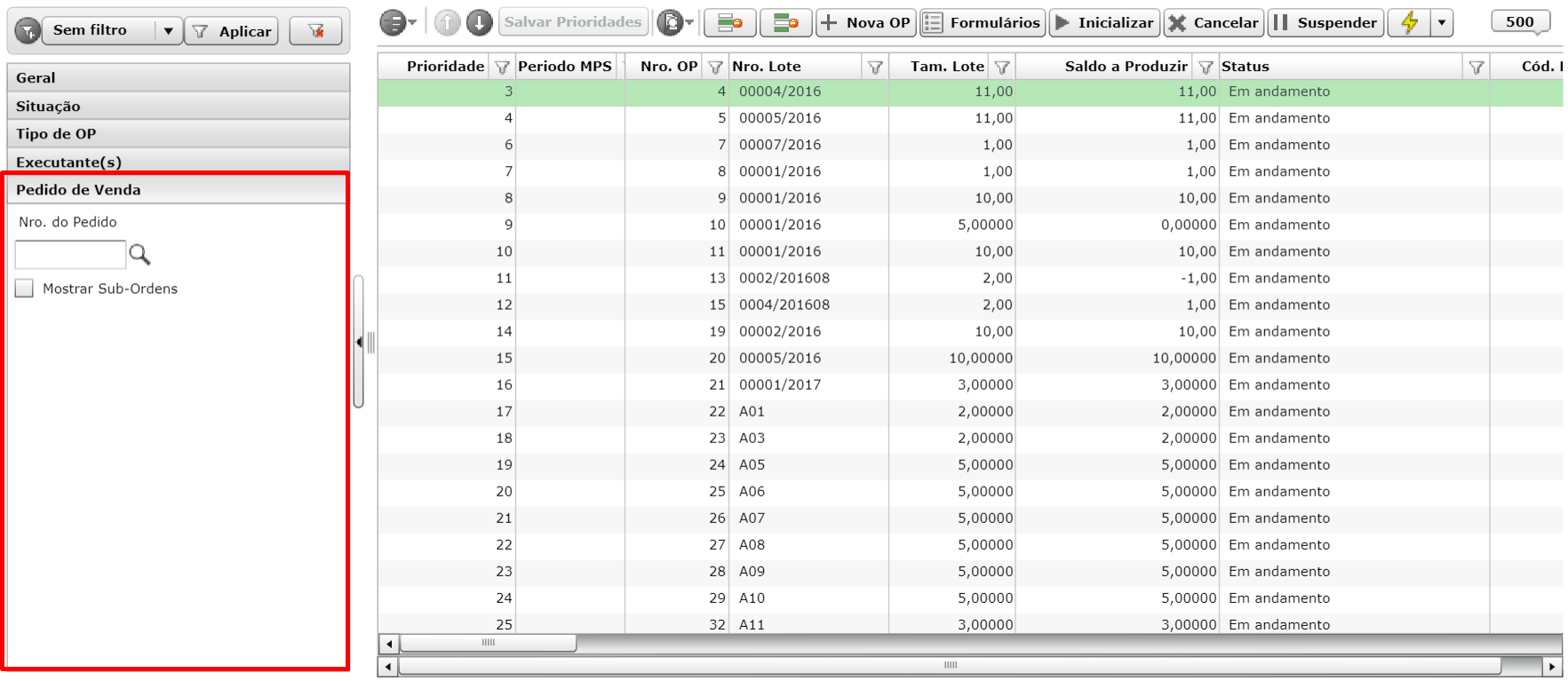Open the Saldo a Produzir column filter icon
1568x681 pixels.
tap(1206, 67)
